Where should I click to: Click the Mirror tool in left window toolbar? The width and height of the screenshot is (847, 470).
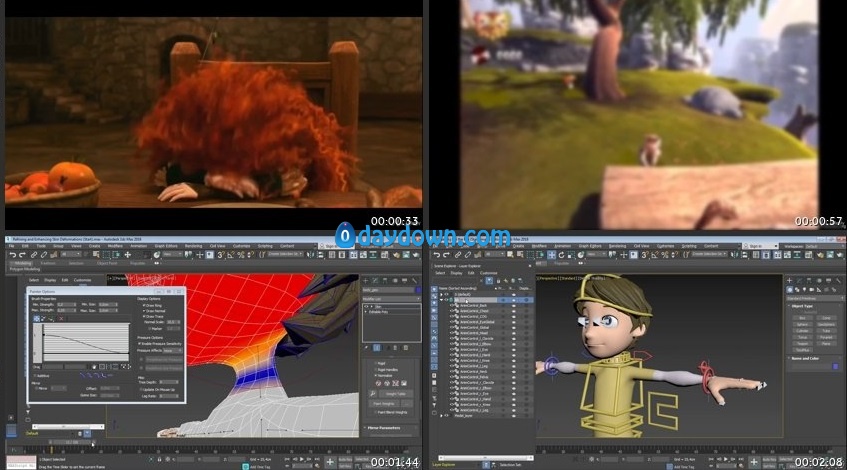tap(310, 254)
